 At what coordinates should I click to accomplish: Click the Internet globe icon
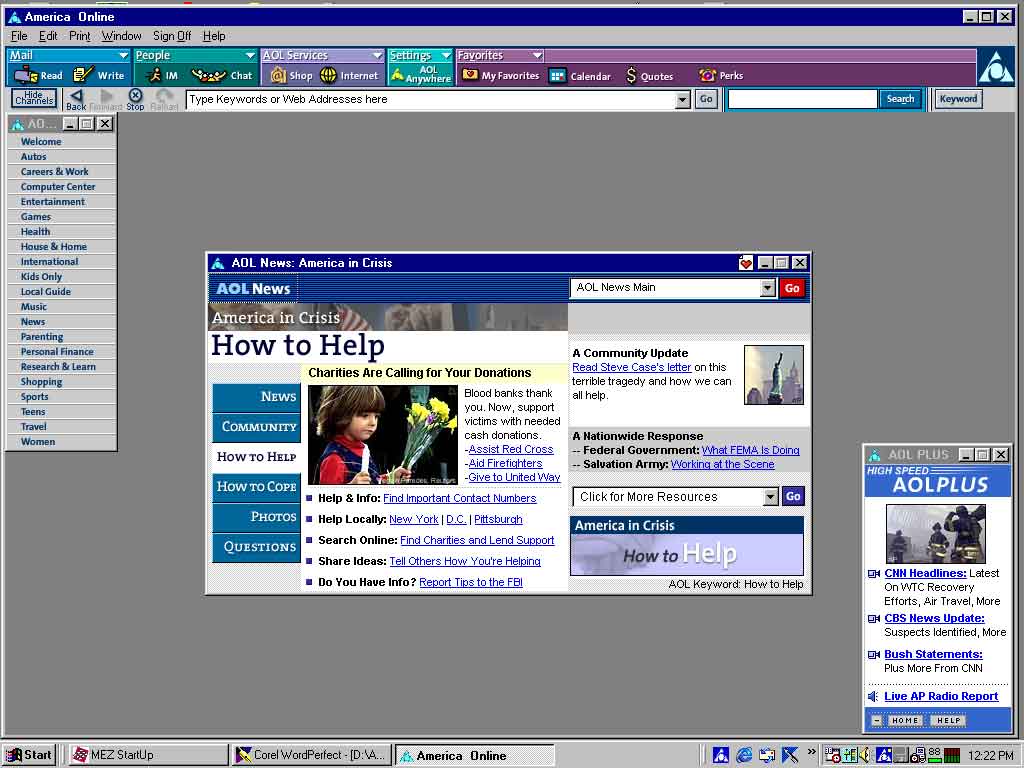pos(328,76)
